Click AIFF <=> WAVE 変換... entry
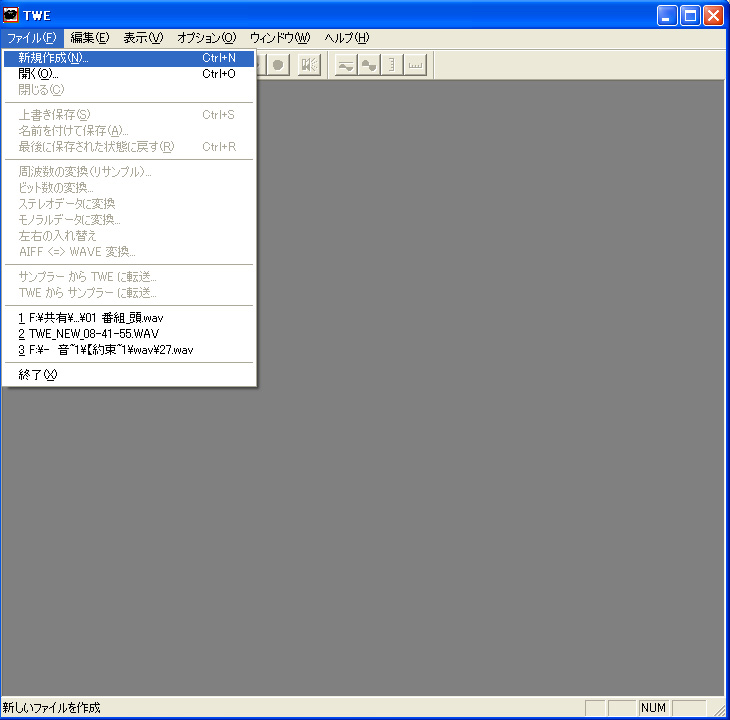730x720 pixels. 129,251
